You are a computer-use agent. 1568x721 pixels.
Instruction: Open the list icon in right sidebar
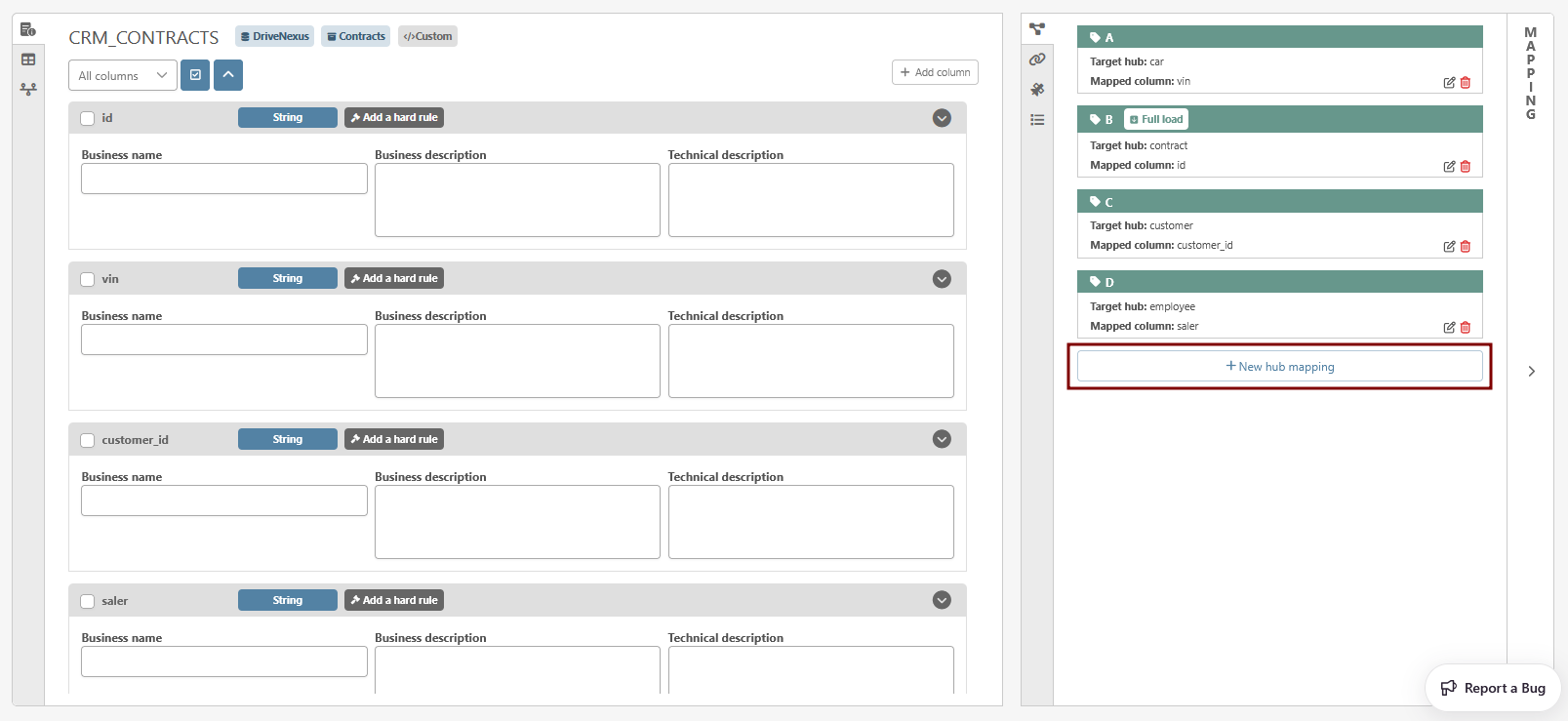tap(1037, 120)
